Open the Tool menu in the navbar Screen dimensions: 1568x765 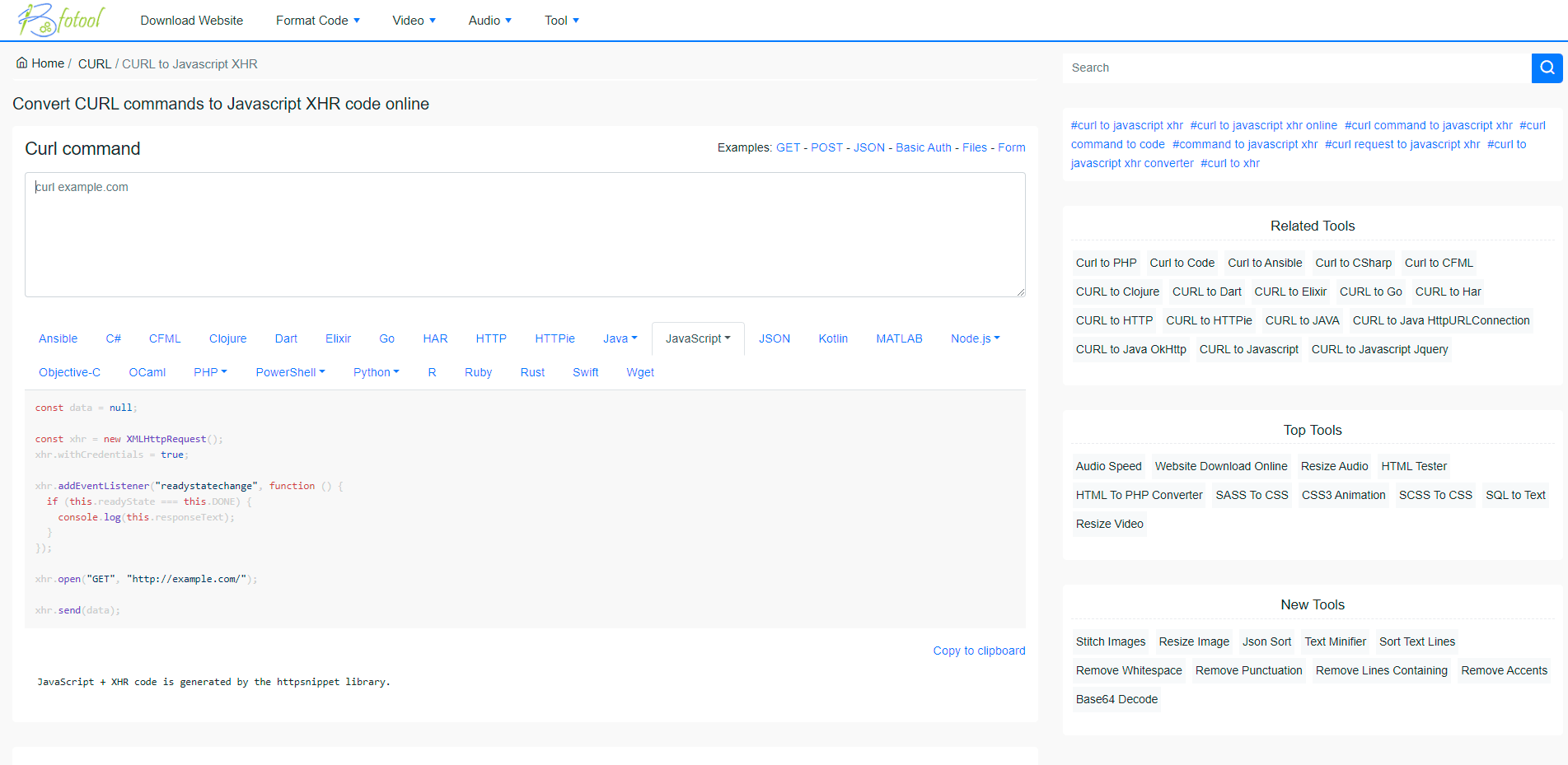tap(561, 20)
